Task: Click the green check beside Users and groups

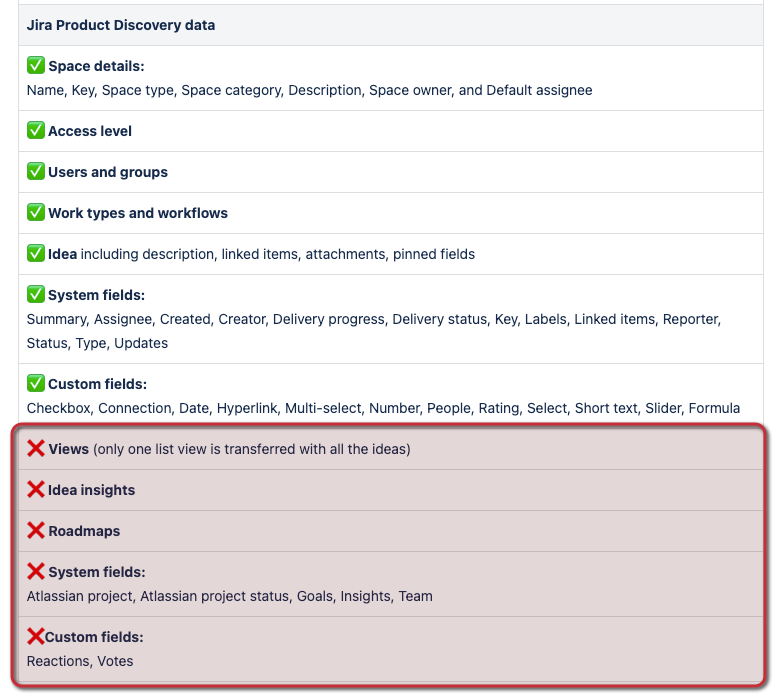Action: [x=36, y=171]
